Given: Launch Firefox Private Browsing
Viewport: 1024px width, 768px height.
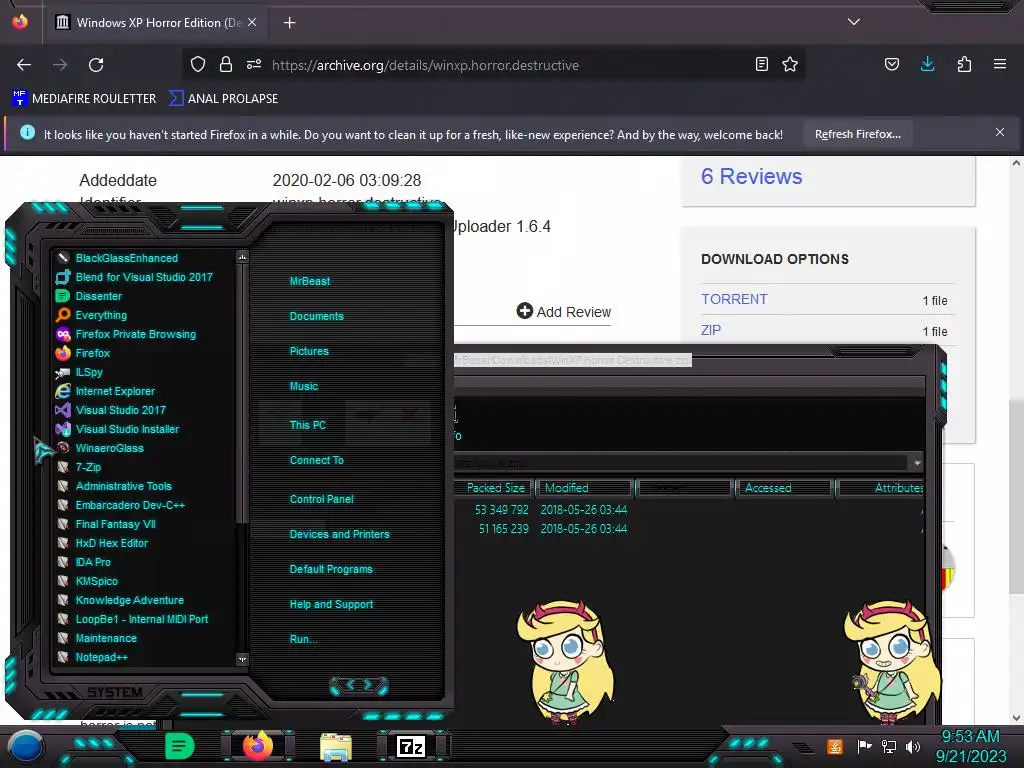Looking at the screenshot, I should (x=127, y=334).
